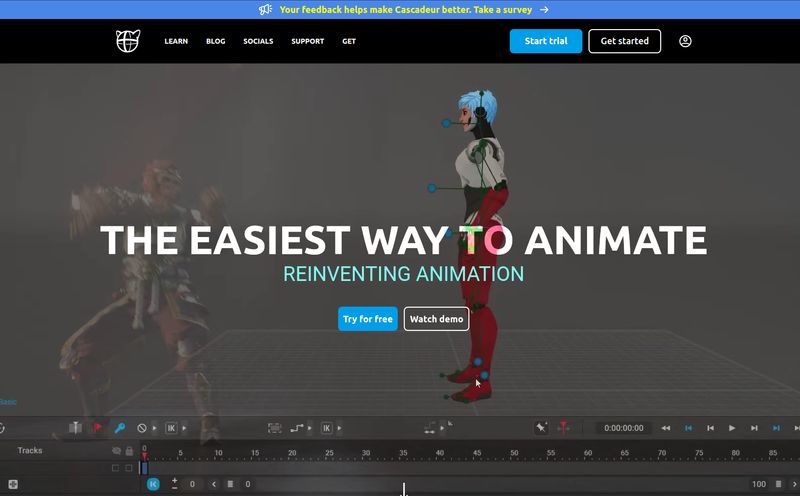Viewport: 800px width, 496px height.
Task: Expand arrow next to left IK icon
Action: click(x=184, y=428)
